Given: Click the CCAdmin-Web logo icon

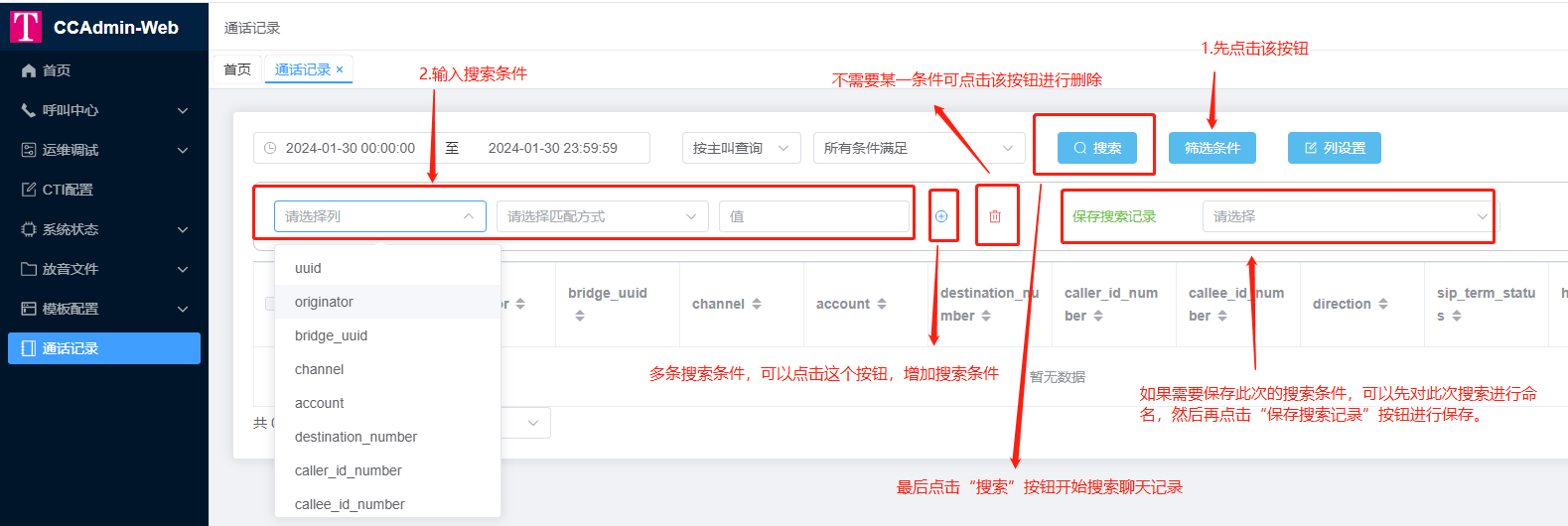Looking at the screenshot, I should pos(26,27).
